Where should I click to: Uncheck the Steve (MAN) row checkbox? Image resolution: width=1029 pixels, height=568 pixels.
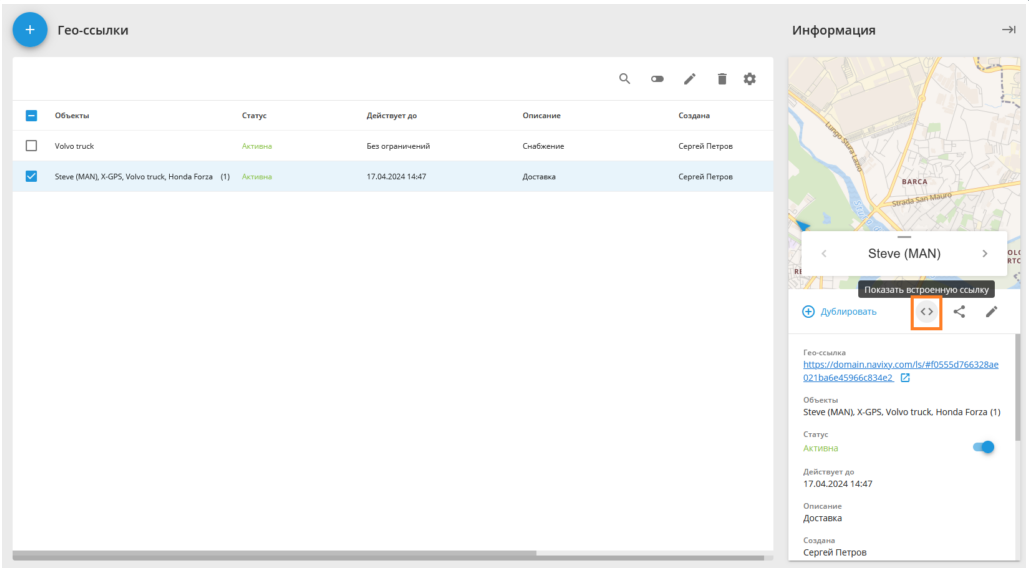coord(31,176)
